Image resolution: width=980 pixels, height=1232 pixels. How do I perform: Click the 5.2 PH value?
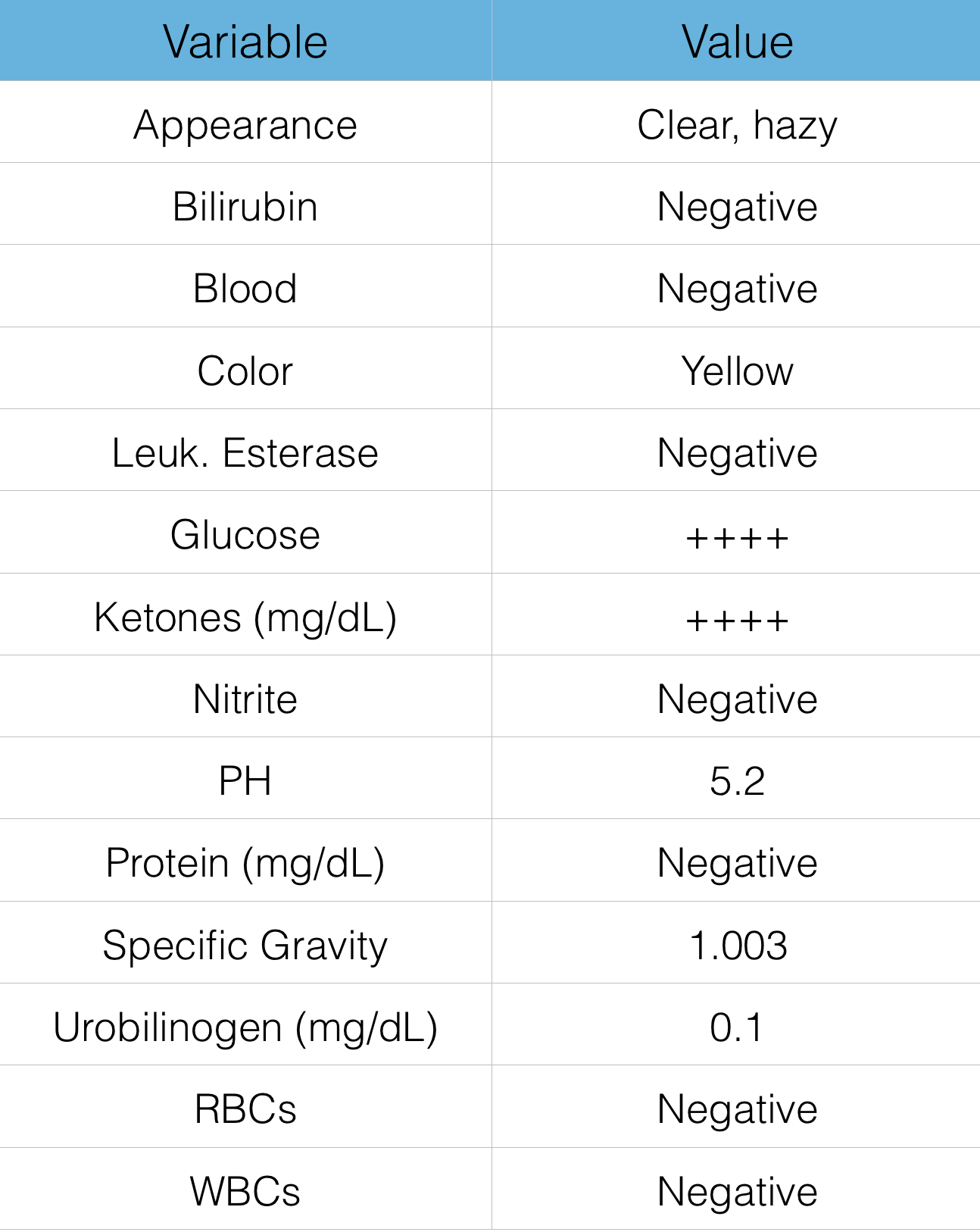pos(737,781)
